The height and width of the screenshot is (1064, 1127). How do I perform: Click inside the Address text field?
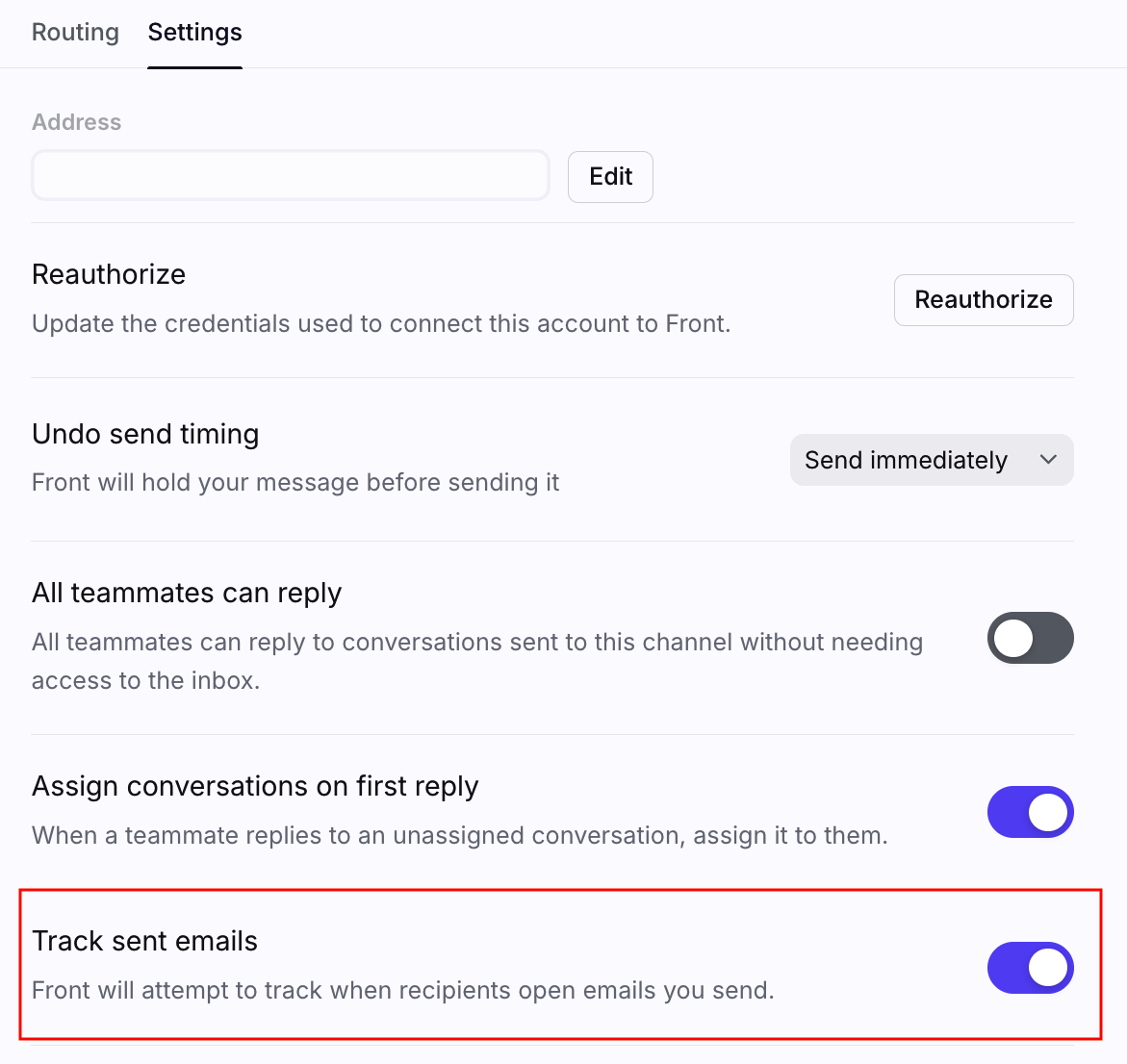click(290, 176)
